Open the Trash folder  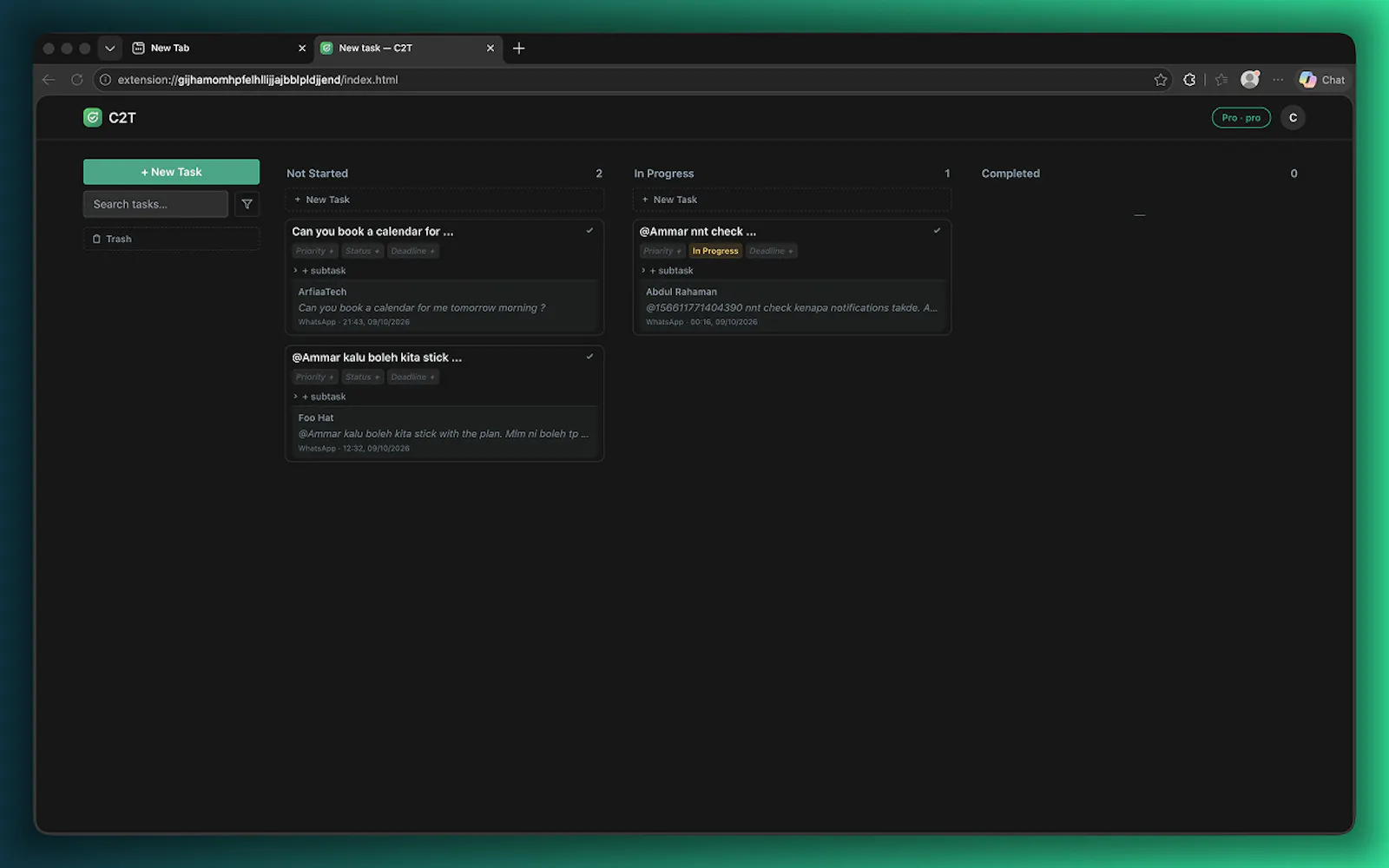click(x=171, y=239)
